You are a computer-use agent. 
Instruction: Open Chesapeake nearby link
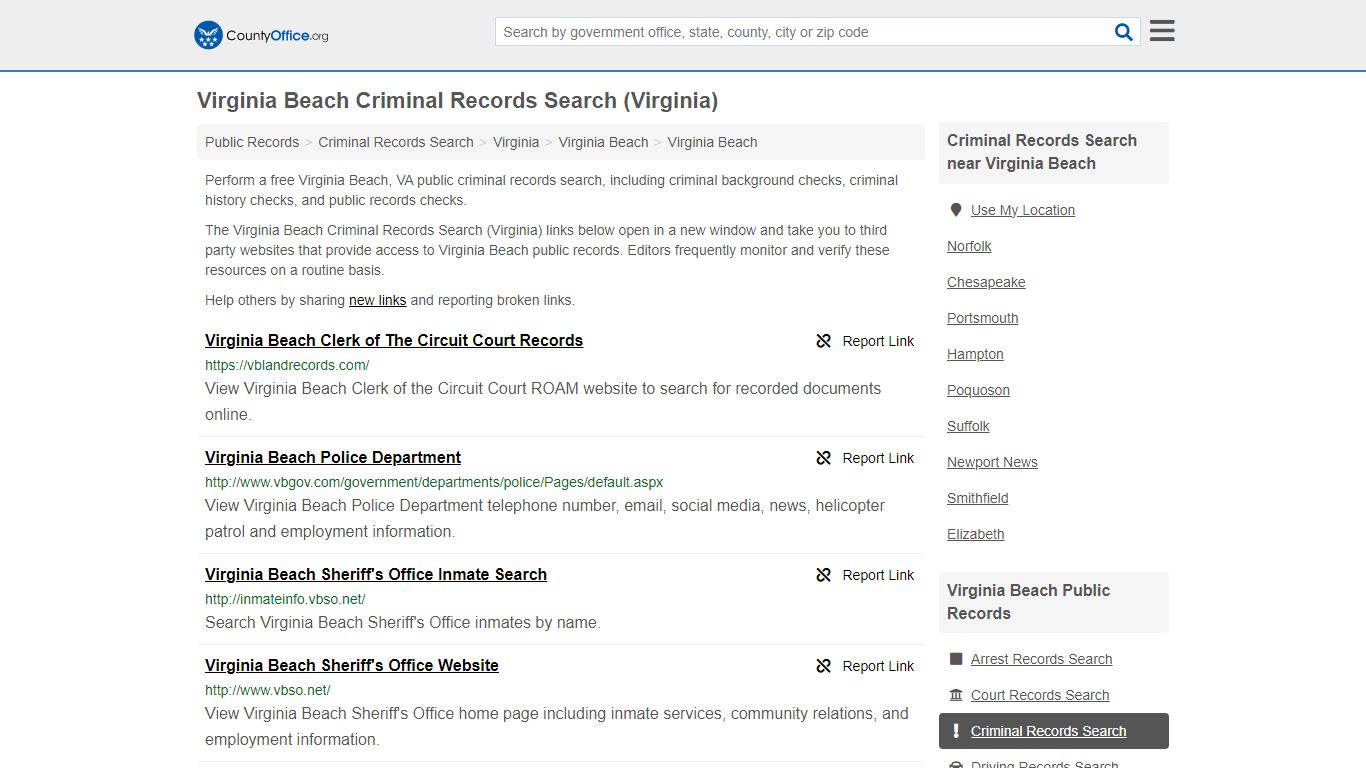986,282
